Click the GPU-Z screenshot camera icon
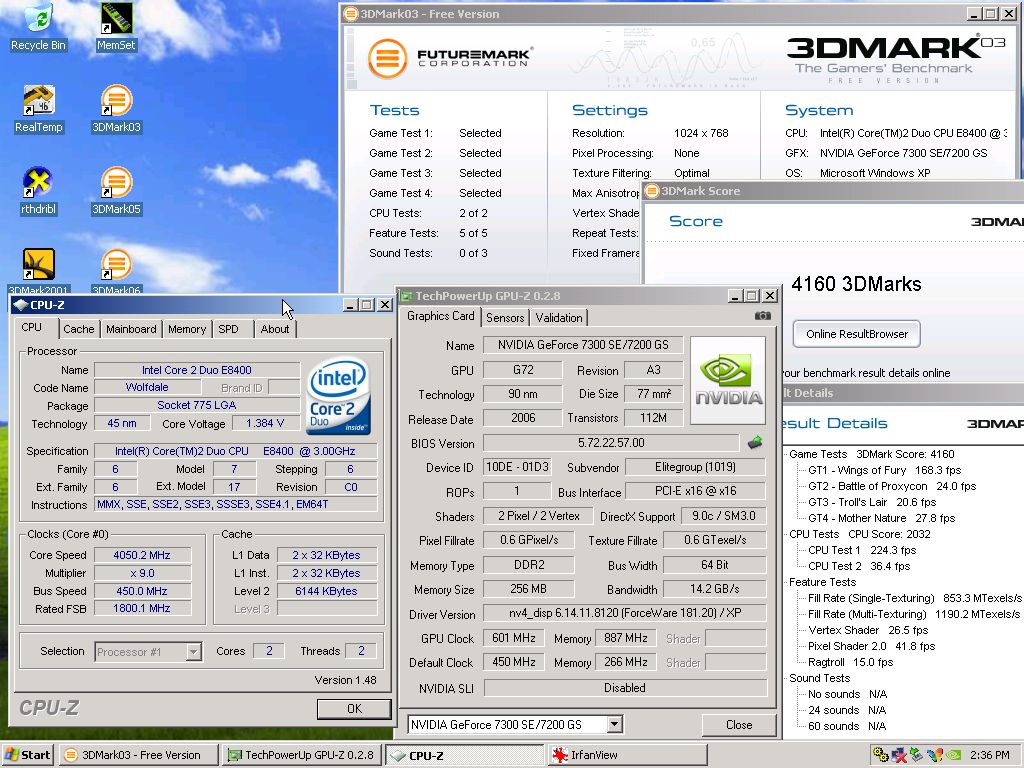1024x768 pixels. point(762,316)
